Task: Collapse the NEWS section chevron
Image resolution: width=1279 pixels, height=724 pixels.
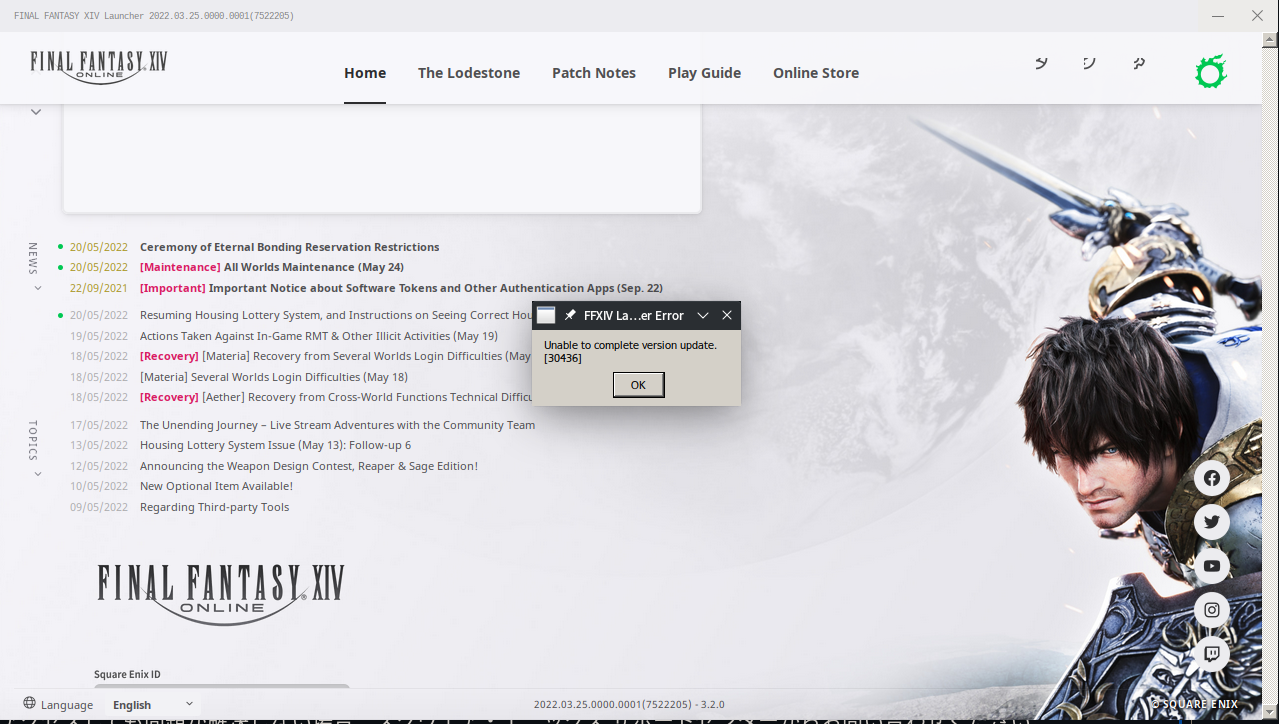Action: coord(38,288)
